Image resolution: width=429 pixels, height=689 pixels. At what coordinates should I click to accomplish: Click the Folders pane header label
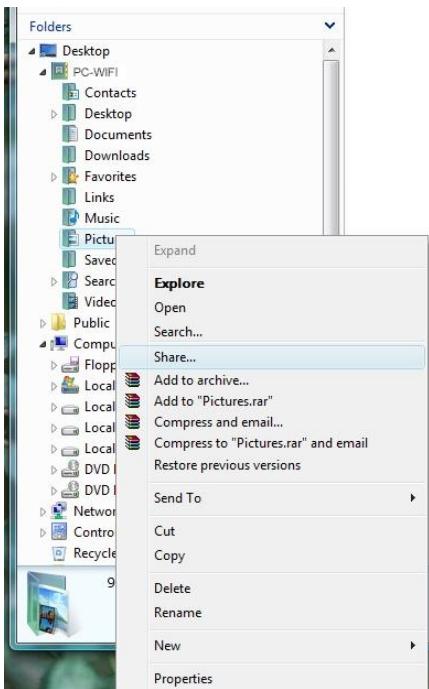(x=51, y=26)
